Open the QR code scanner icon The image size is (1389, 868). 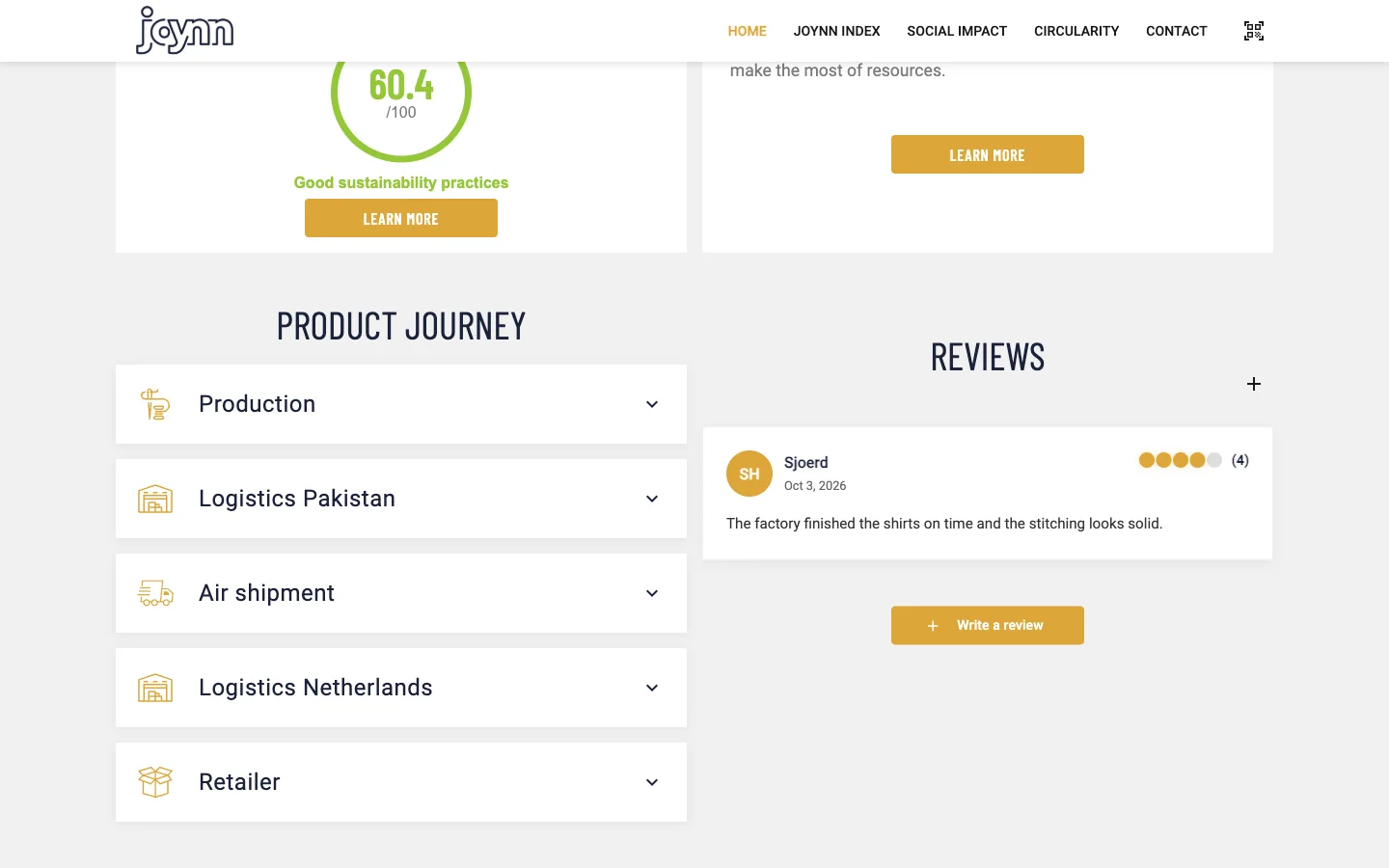[x=1253, y=31]
